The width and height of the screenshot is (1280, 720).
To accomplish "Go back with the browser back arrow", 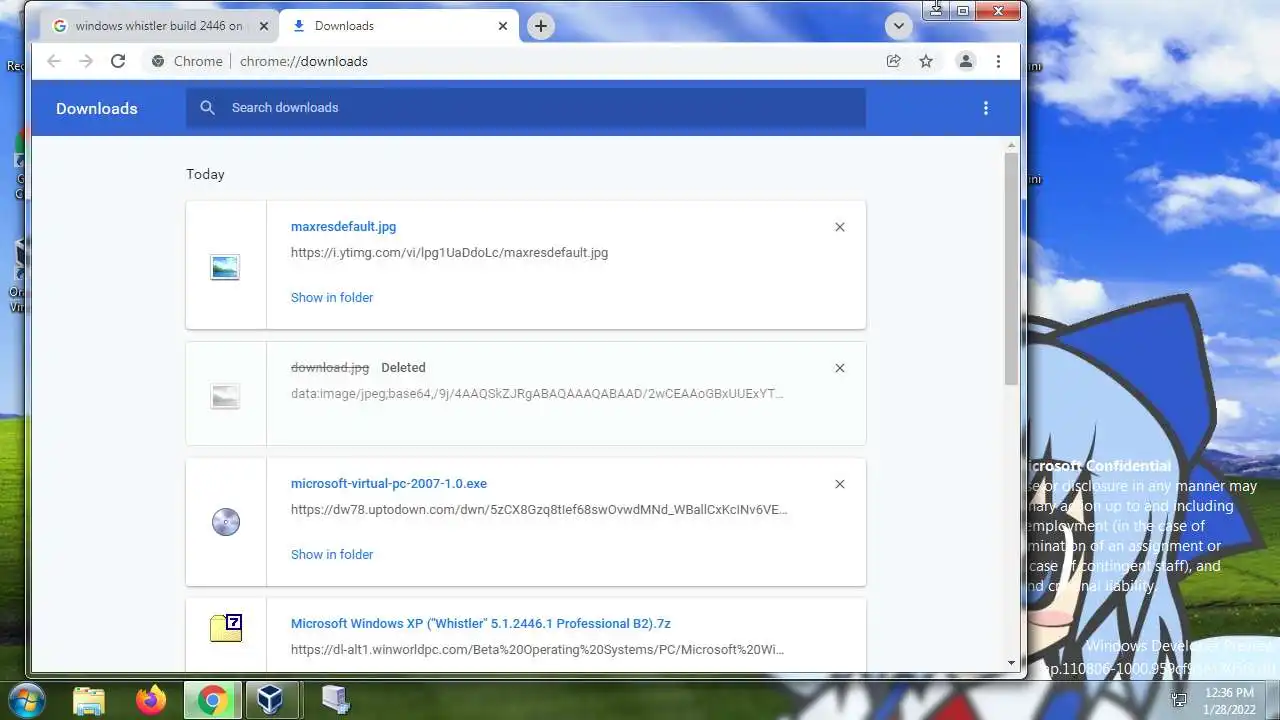I will coord(54,61).
